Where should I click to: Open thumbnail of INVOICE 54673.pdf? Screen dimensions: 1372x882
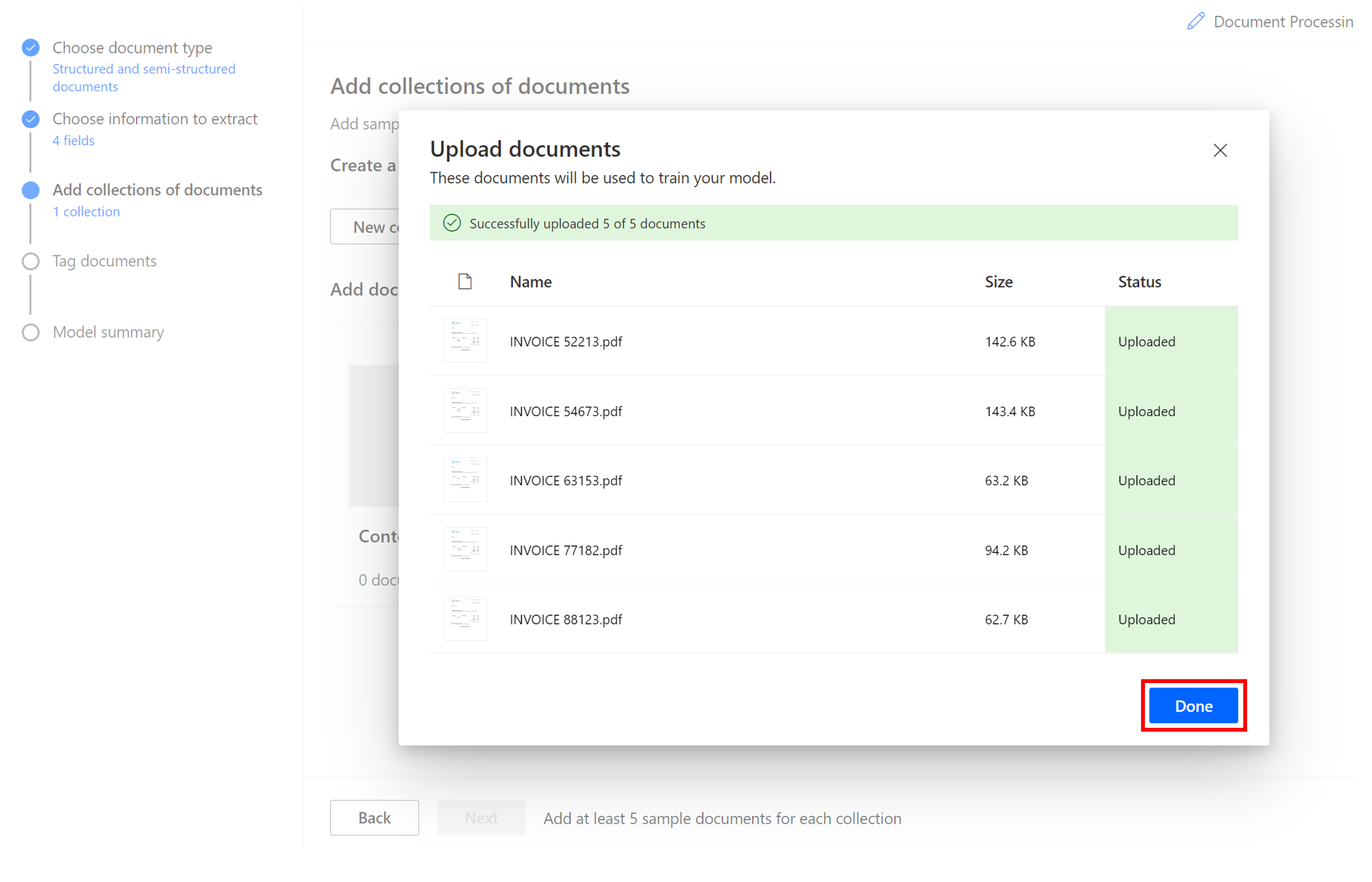(464, 411)
